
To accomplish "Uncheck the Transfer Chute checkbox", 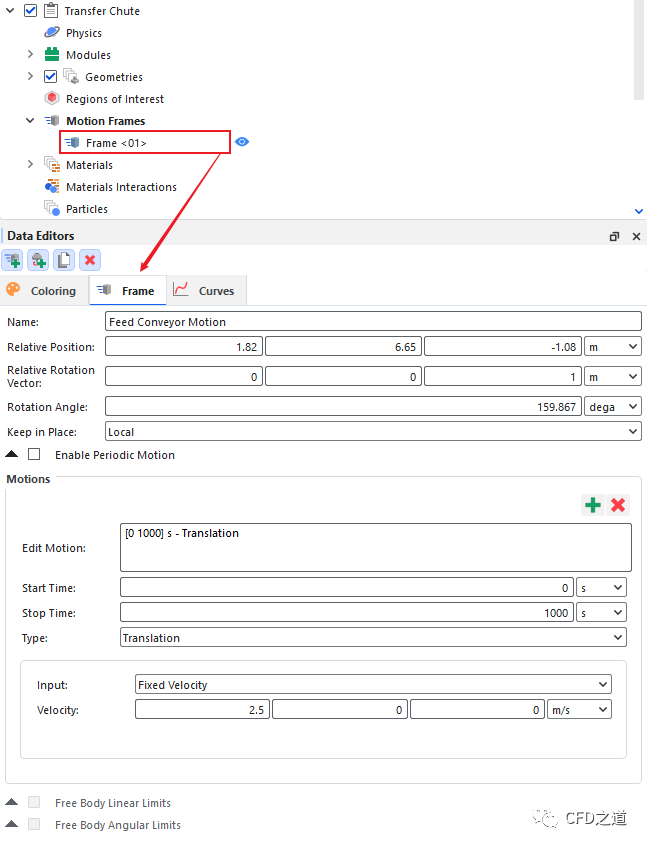I will pos(30,11).
